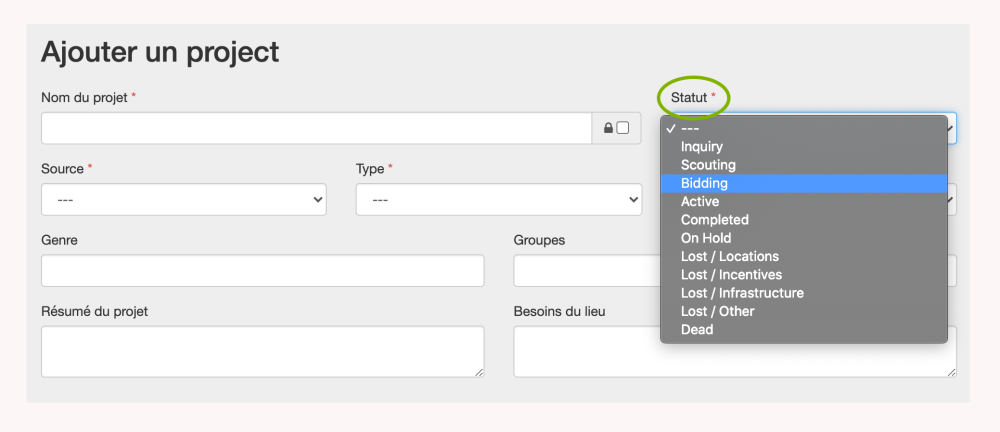The width and height of the screenshot is (1000, 432).
Task: Select Lost / Locations status
Action: coord(729,257)
